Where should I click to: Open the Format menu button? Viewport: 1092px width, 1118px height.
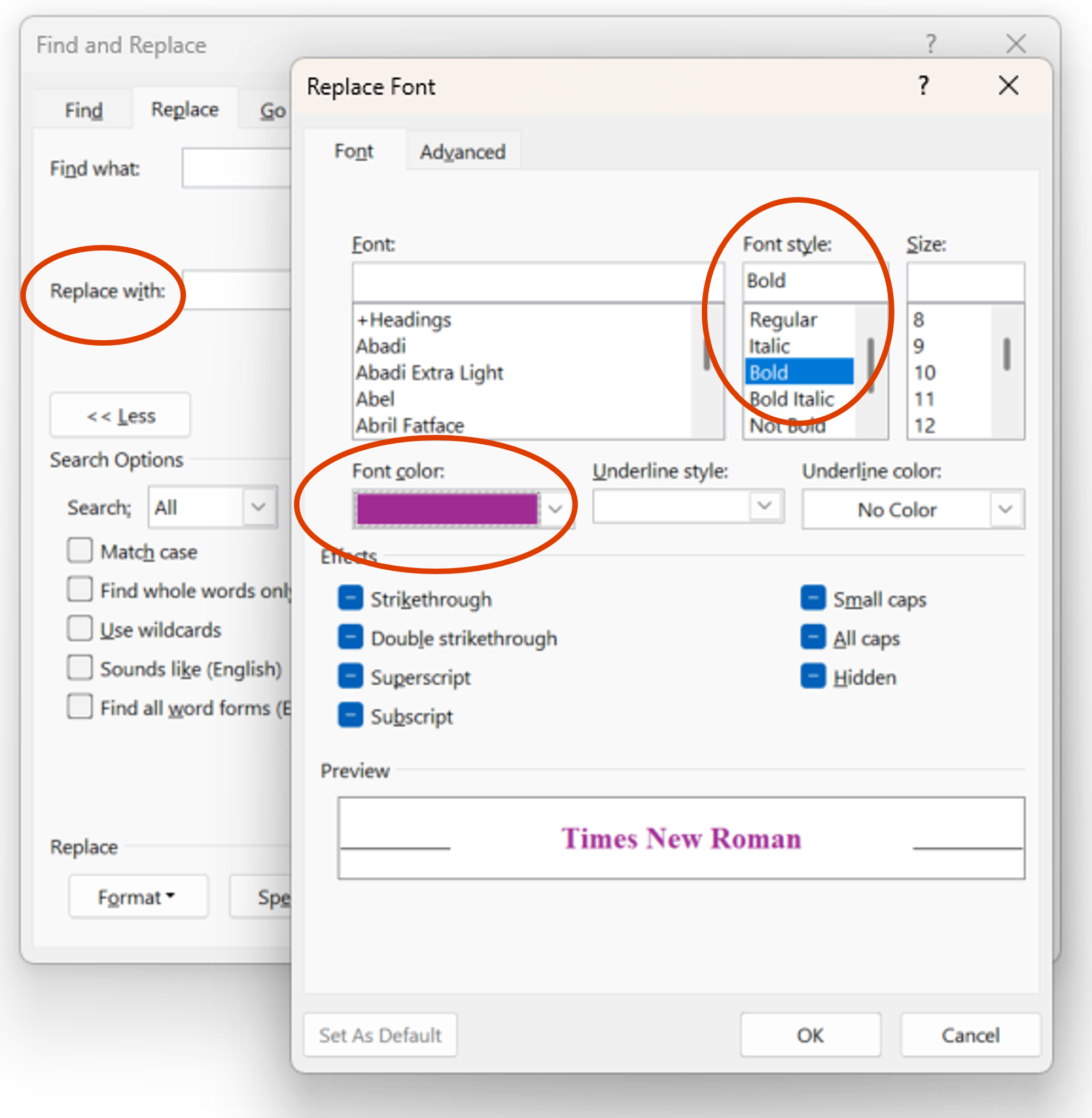136,897
